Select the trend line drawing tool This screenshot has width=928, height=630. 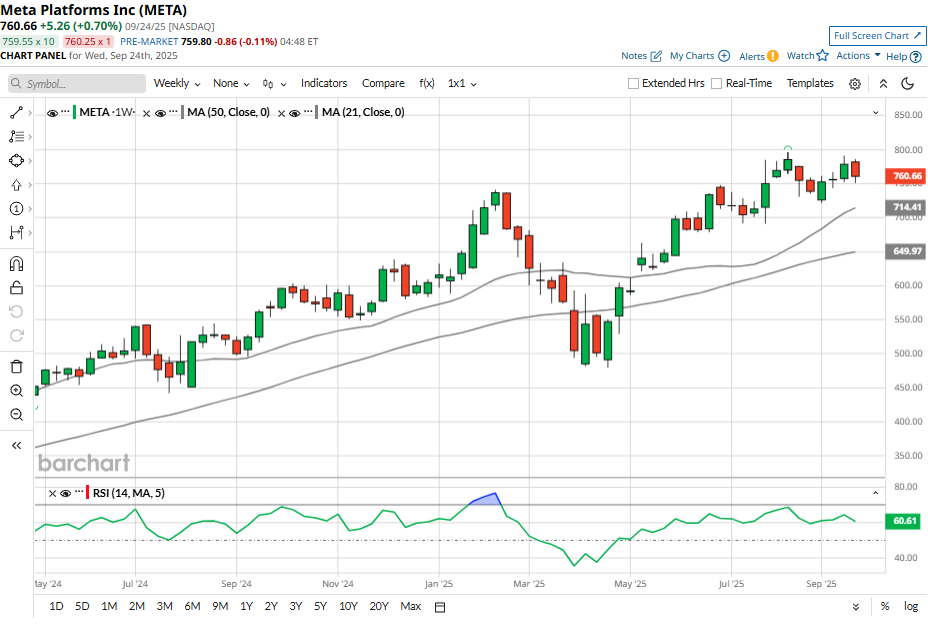coord(16,112)
